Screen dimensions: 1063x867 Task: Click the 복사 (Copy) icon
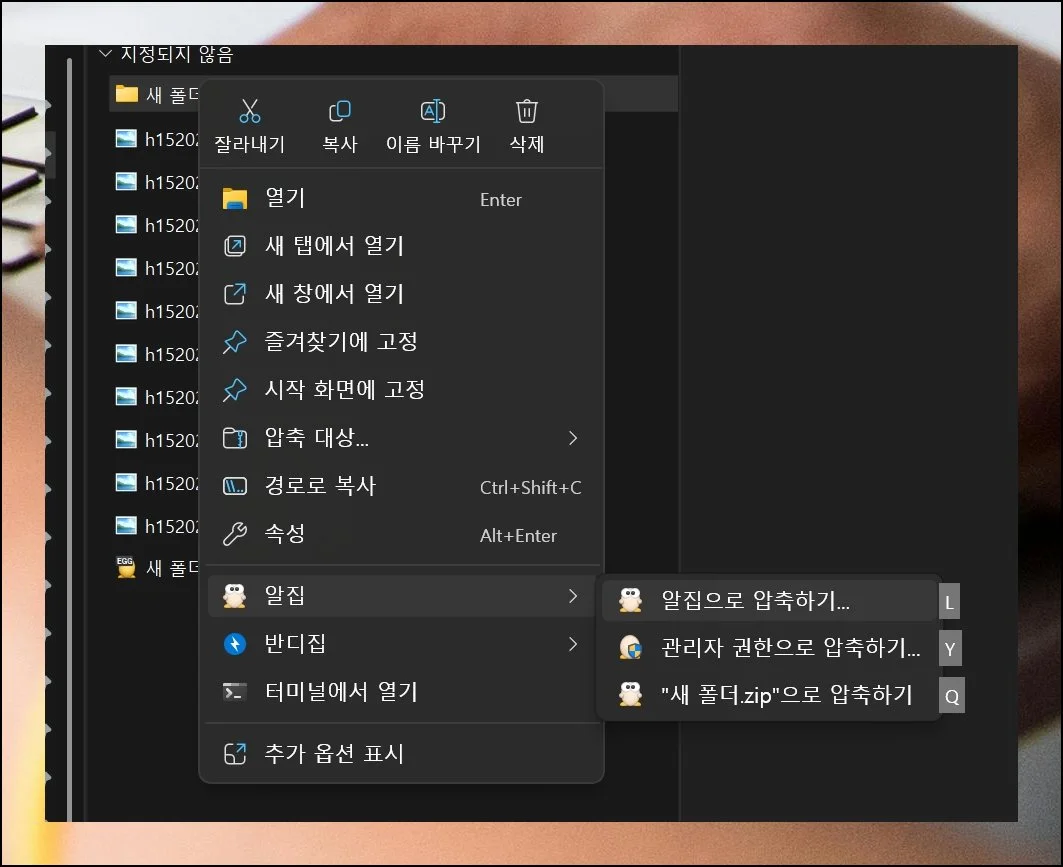click(x=339, y=110)
